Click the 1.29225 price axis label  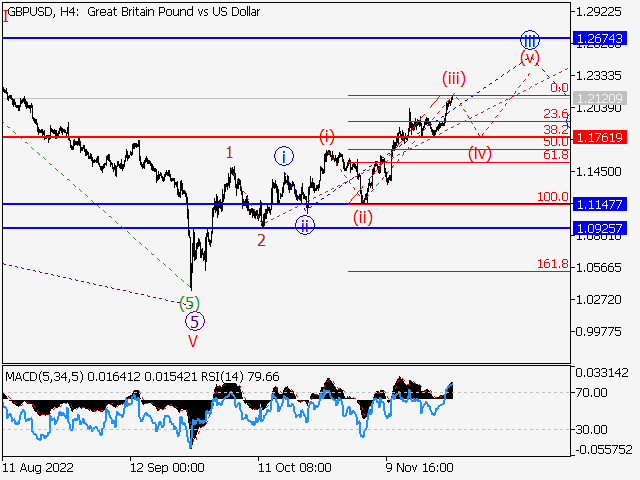[598, 12]
